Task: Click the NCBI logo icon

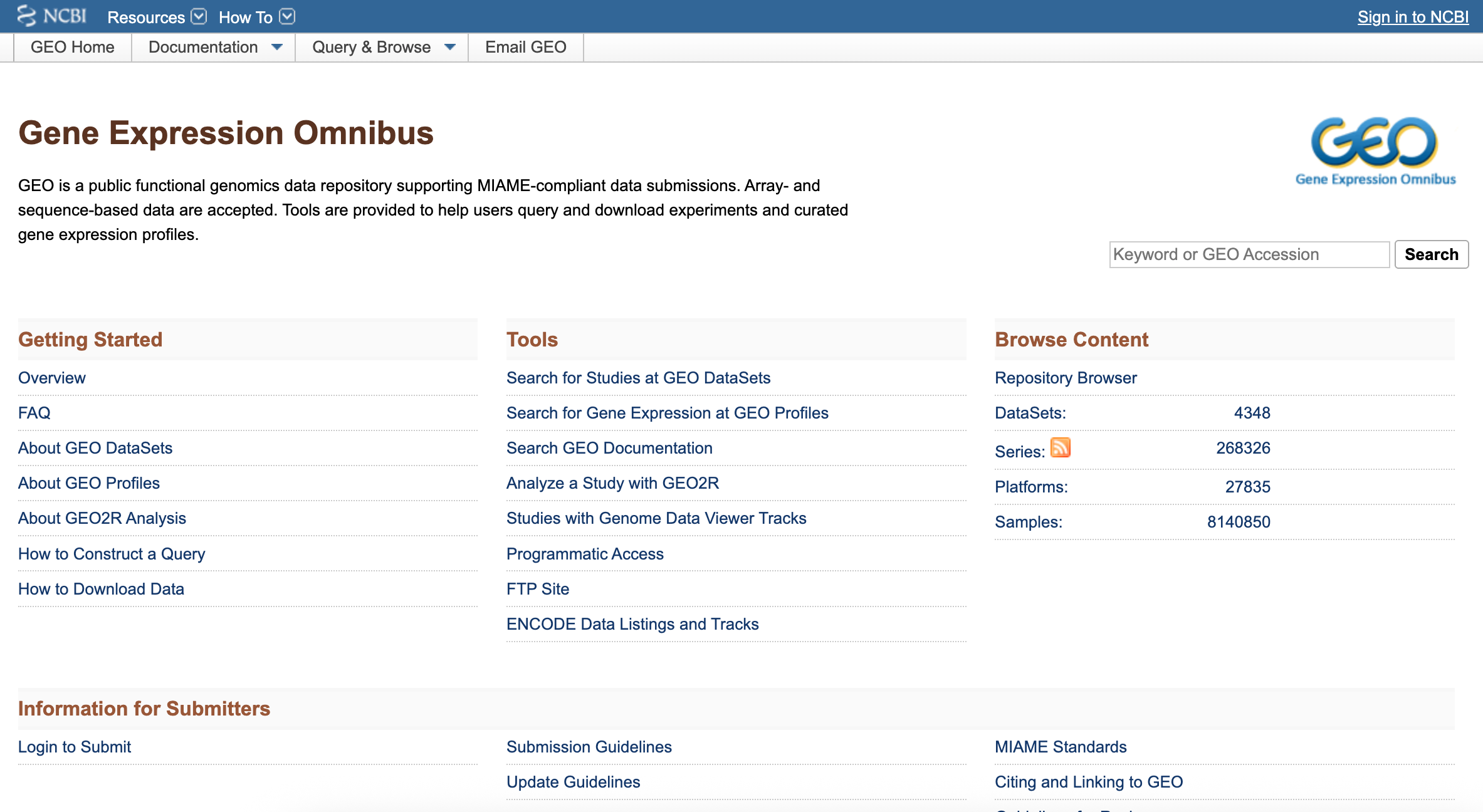Action: click(27, 16)
